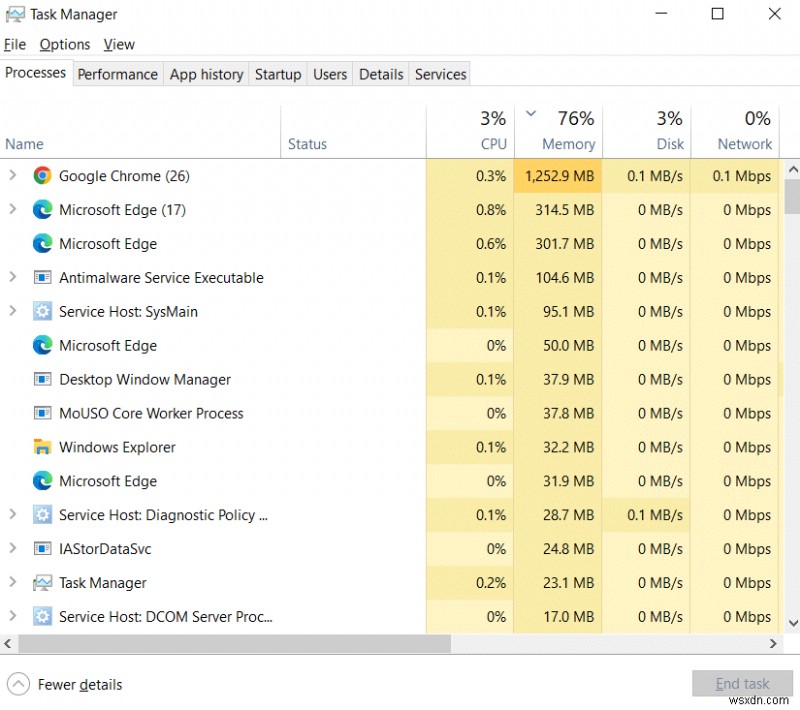Click the End task button
This screenshot has height=710, width=800.
click(x=742, y=683)
